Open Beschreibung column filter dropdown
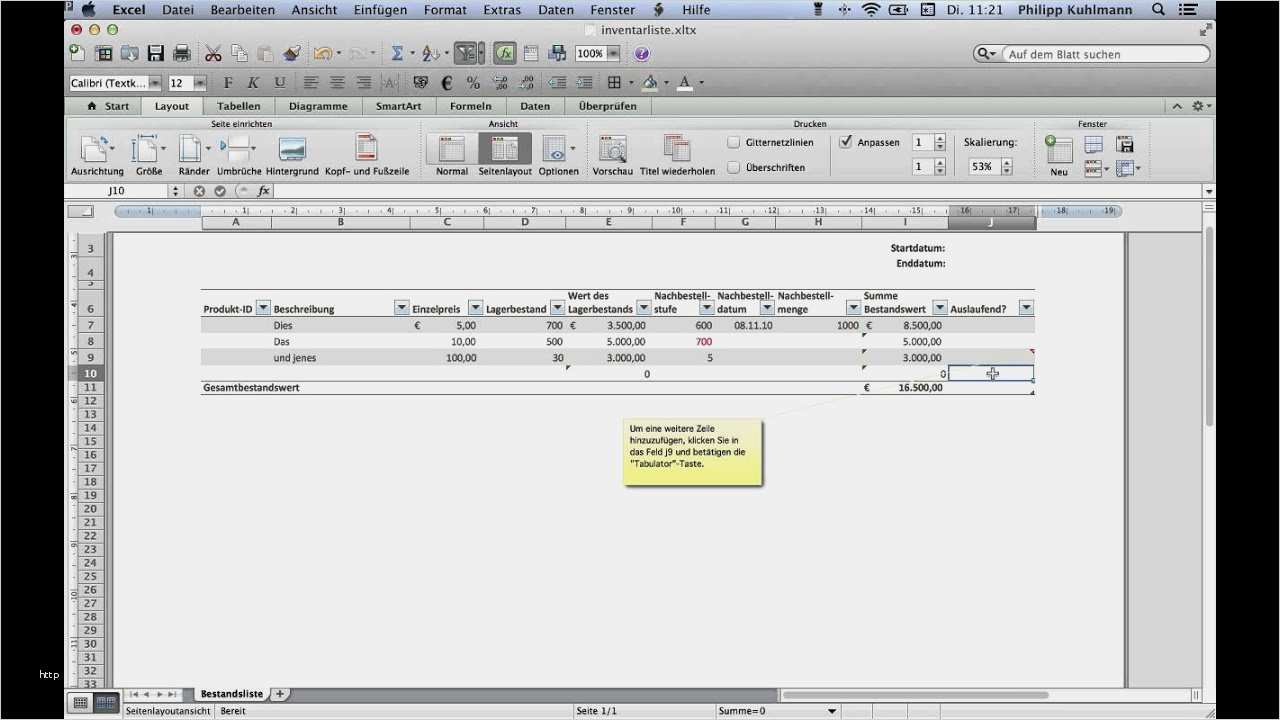 click(401, 308)
